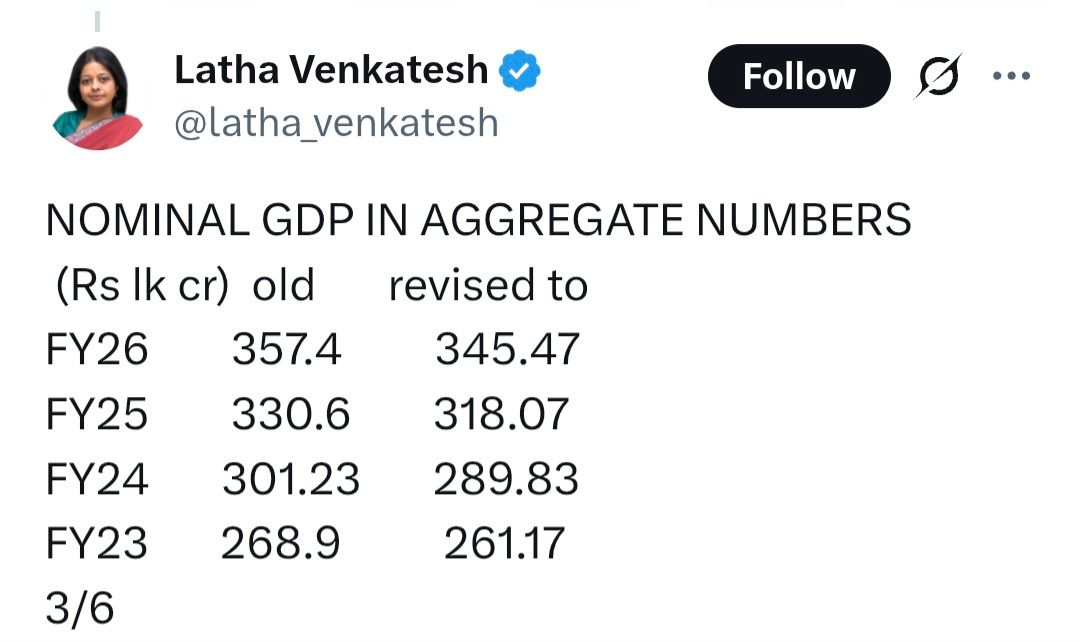Click the FY26 revised value 345.47

click(507, 350)
